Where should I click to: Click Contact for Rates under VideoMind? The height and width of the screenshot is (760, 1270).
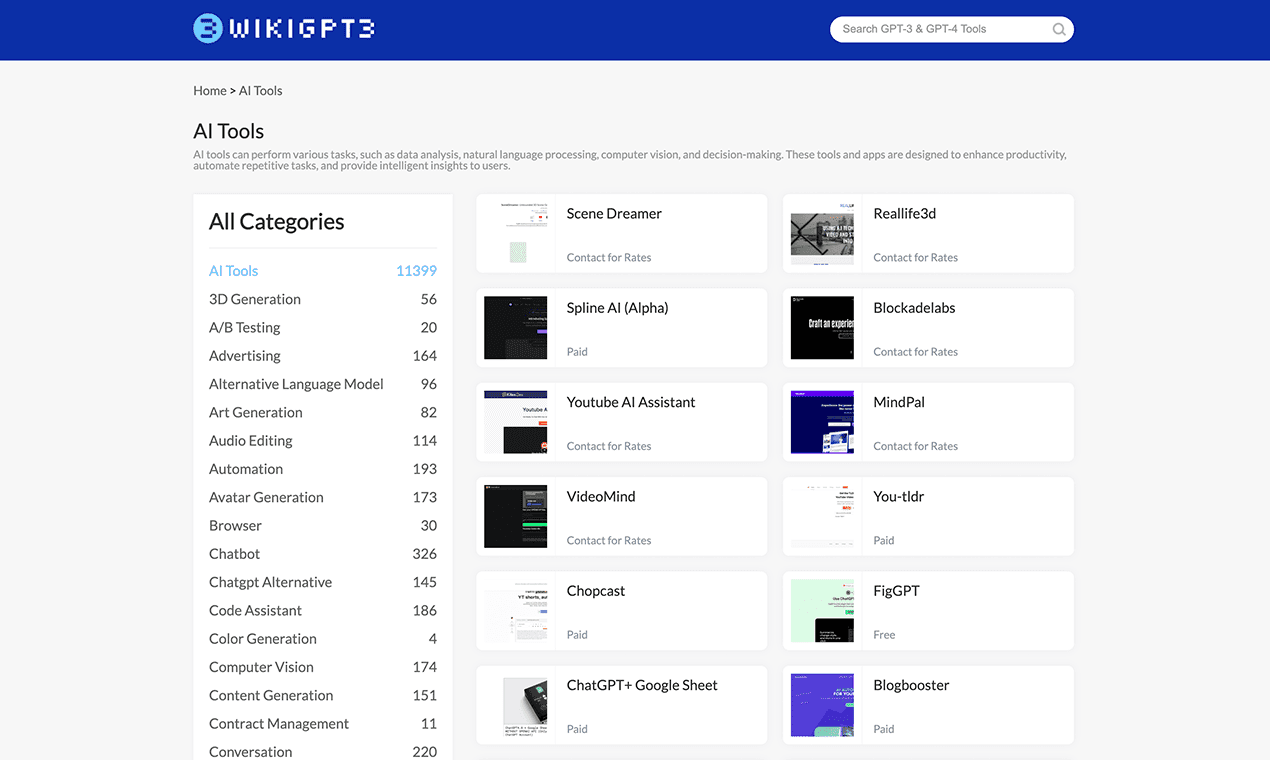pyautogui.click(x=609, y=540)
